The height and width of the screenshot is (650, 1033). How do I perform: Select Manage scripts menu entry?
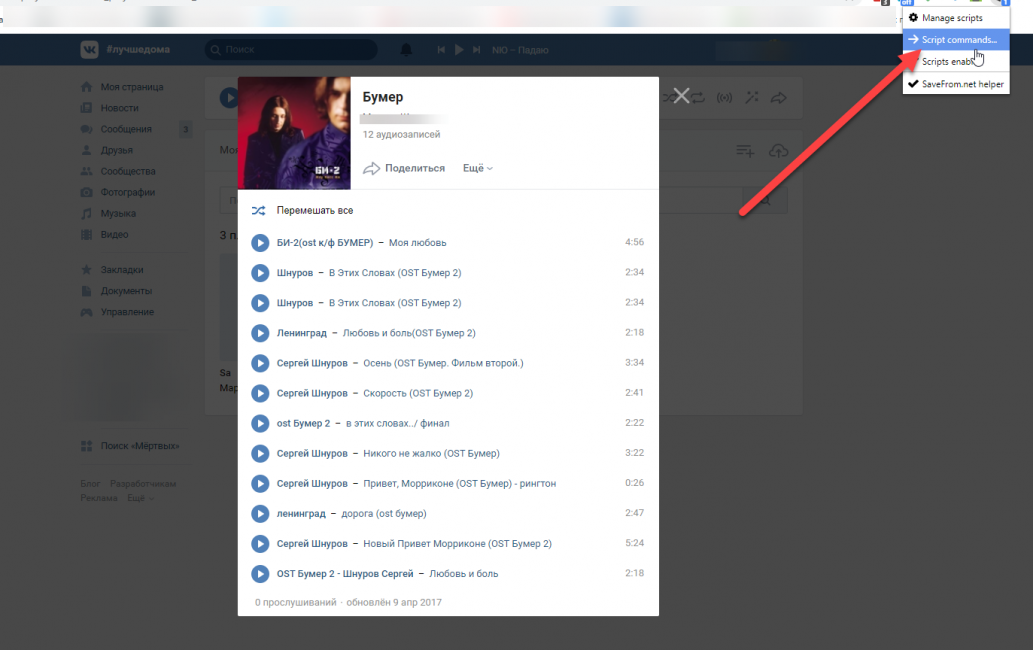(x=951, y=18)
